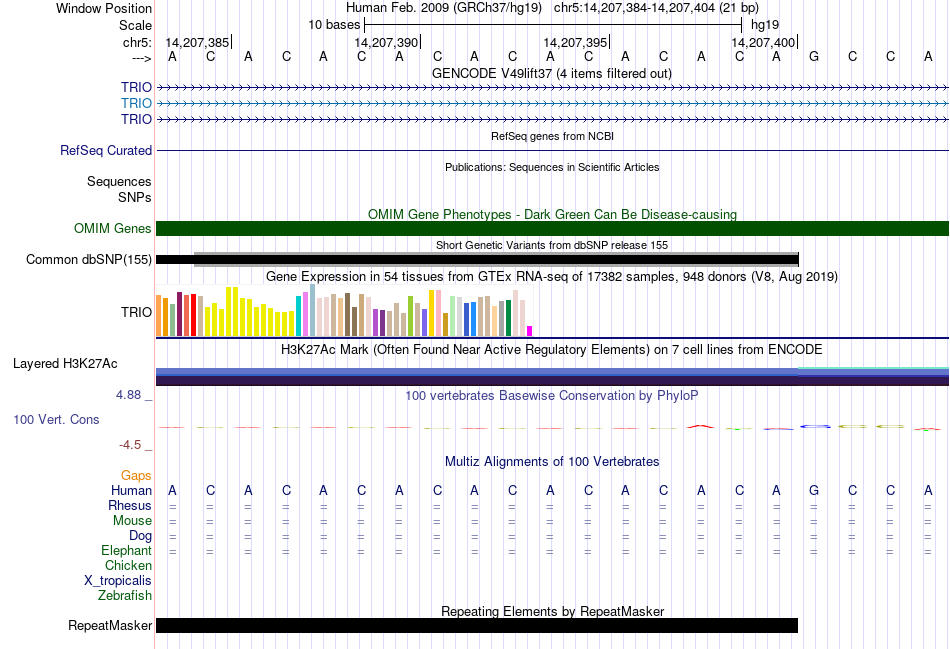Click the '-4.5' PhyloP lower scale value

pyautogui.click(x=130, y=445)
